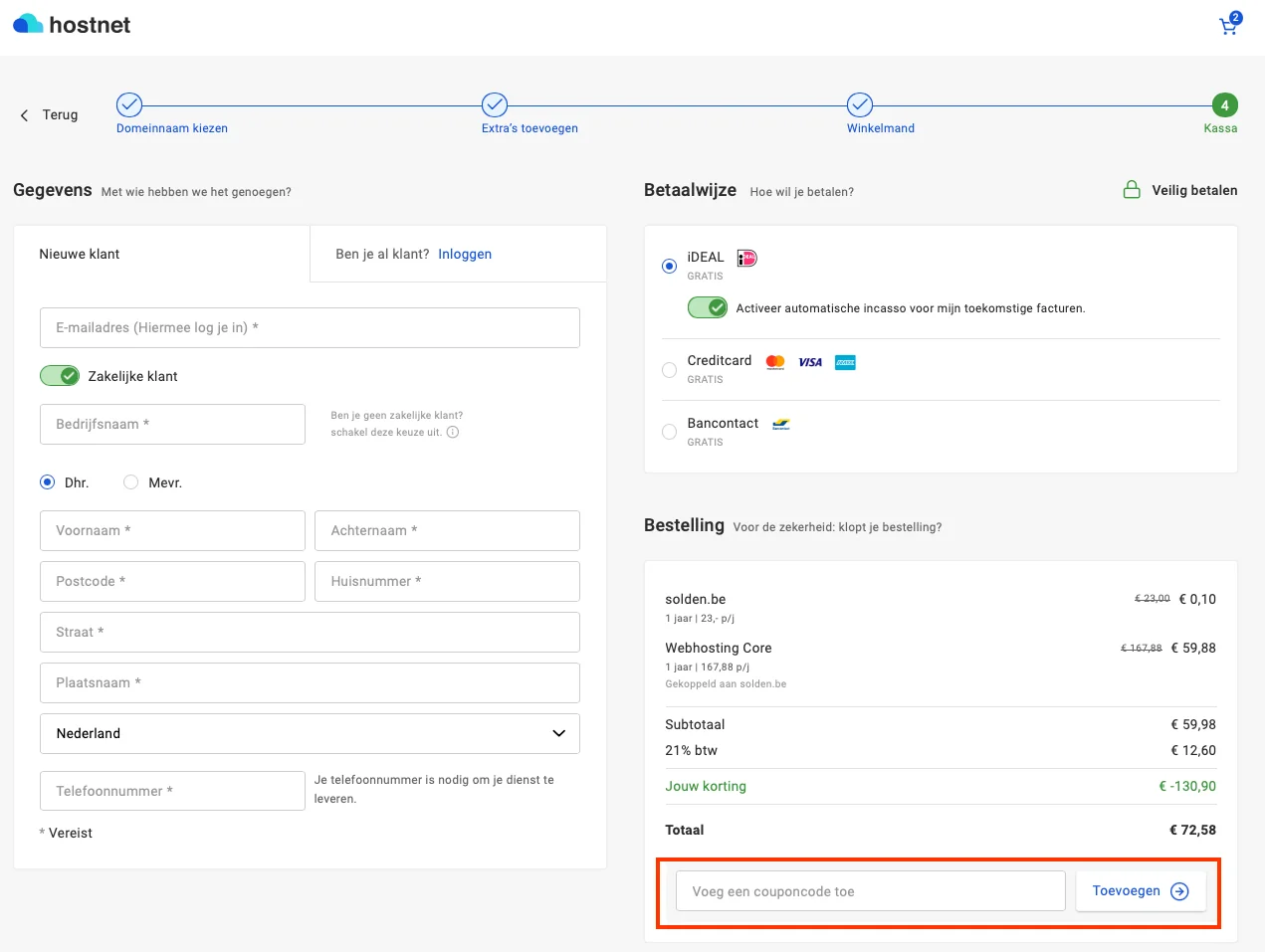Click the Inloggen link

[x=465, y=255]
